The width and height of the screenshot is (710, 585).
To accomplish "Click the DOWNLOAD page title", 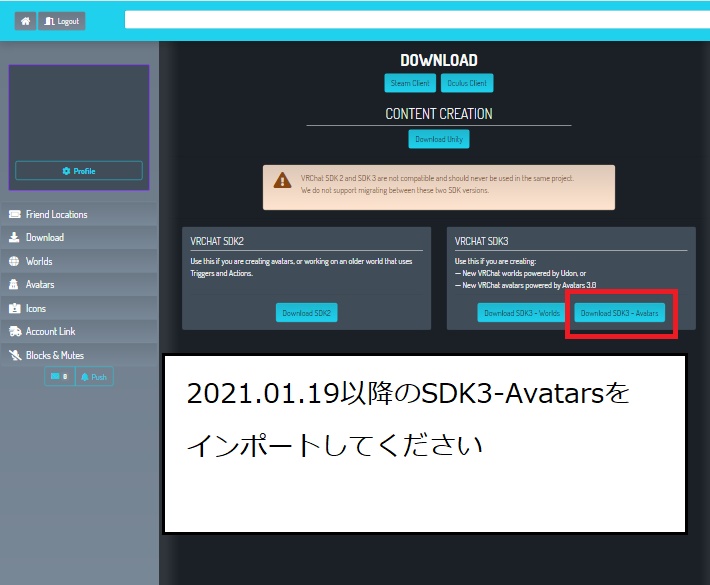I will tap(439, 60).
